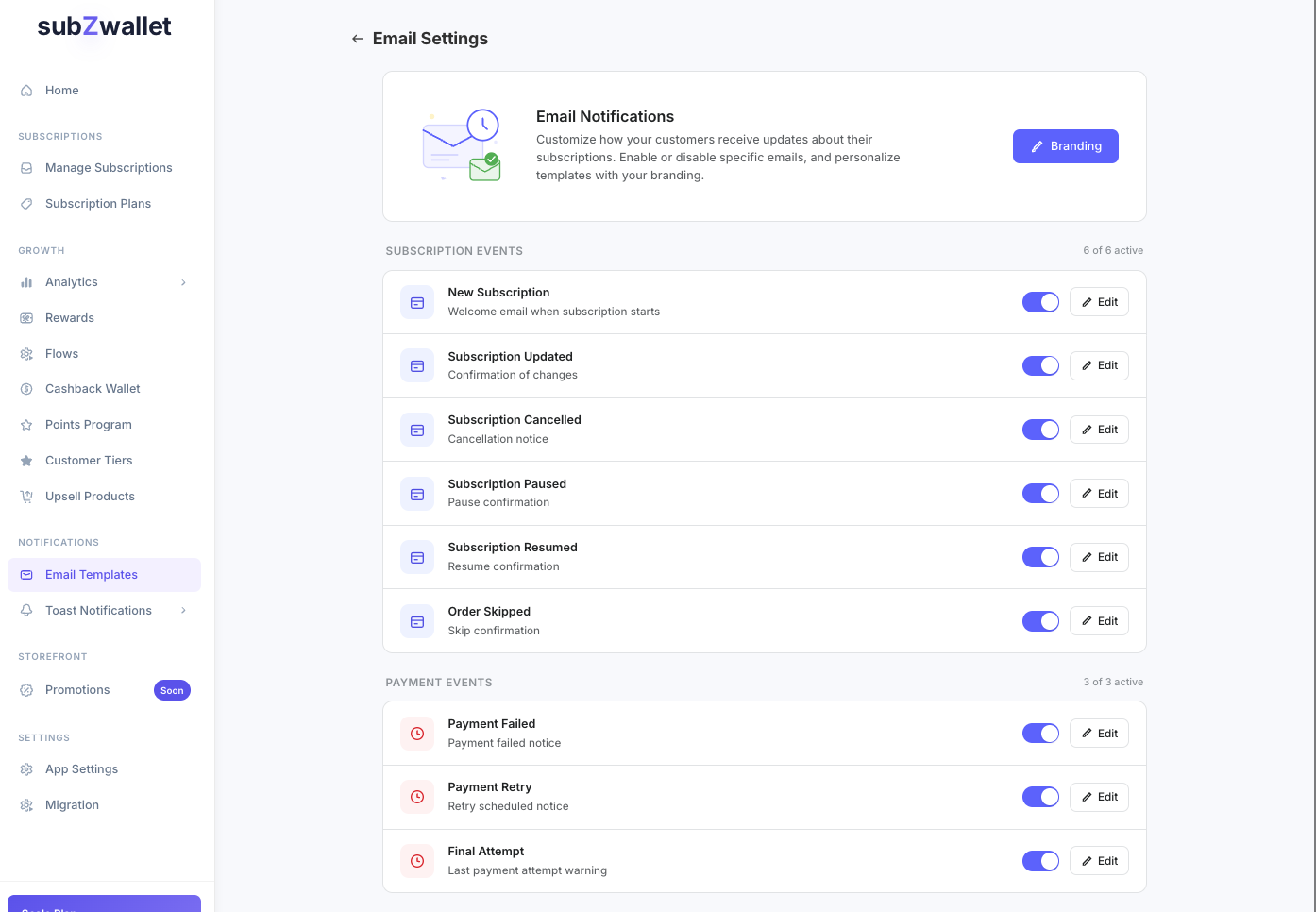Open Email Templates in the sidebar
This screenshot has width=1316, height=912.
tap(104, 575)
